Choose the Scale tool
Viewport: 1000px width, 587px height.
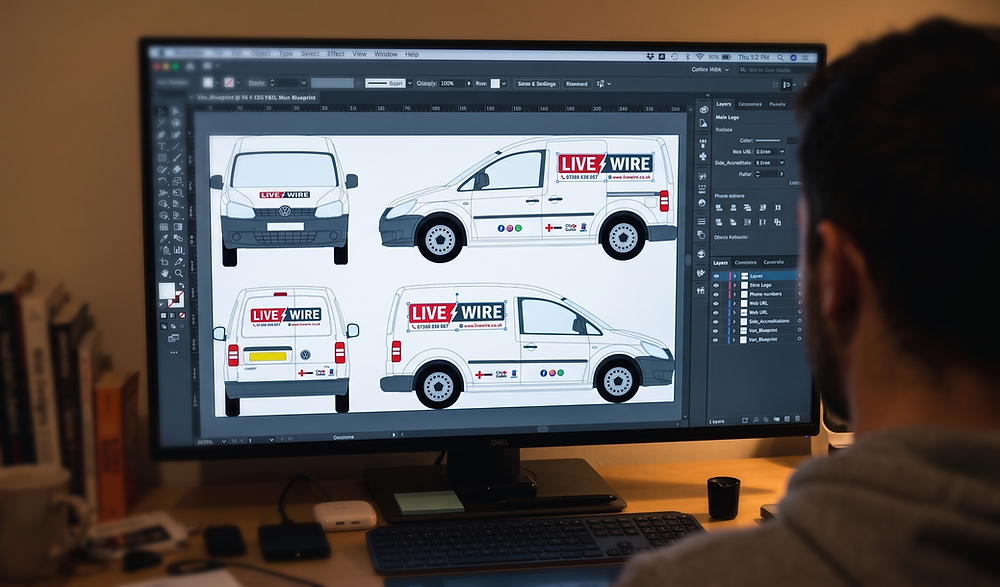177,181
